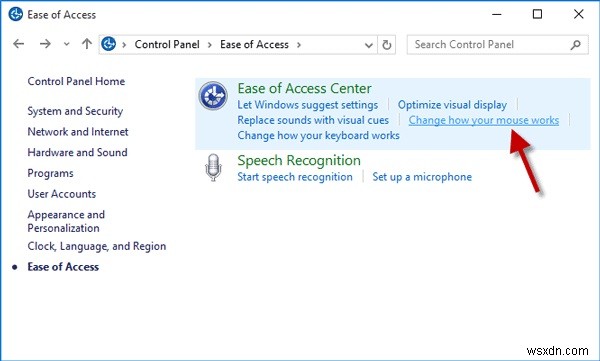
Task: Click Change how your keyboard works
Action: [318, 136]
